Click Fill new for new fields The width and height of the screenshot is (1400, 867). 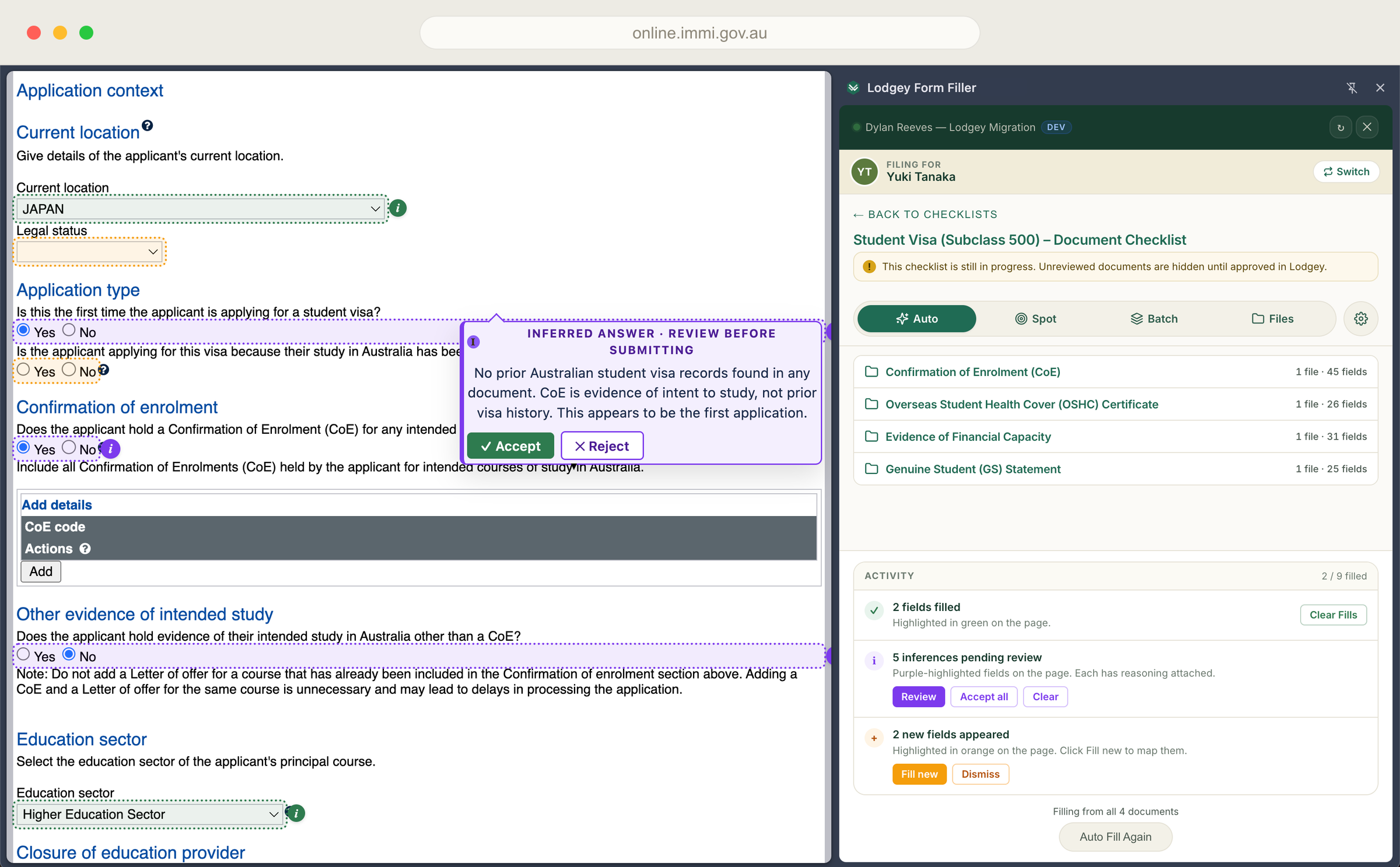[x=919, y=774]
